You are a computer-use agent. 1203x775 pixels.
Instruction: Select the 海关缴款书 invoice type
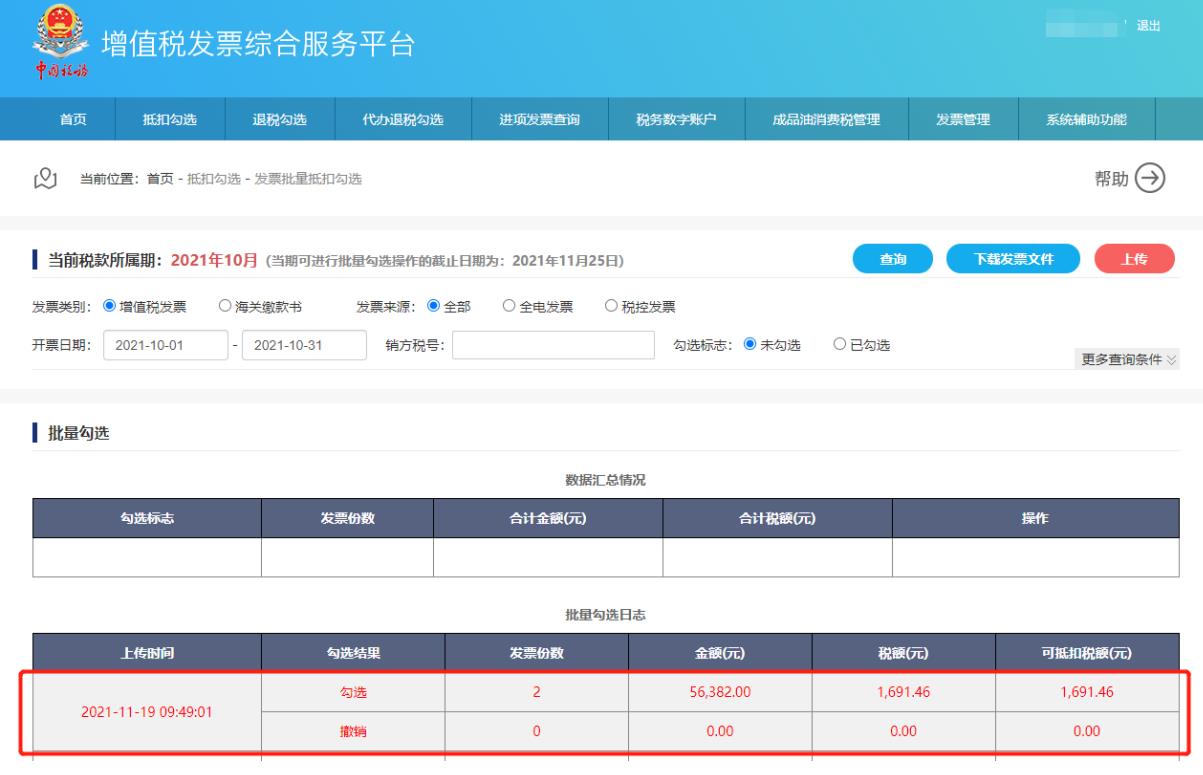[x=227, y=306]
